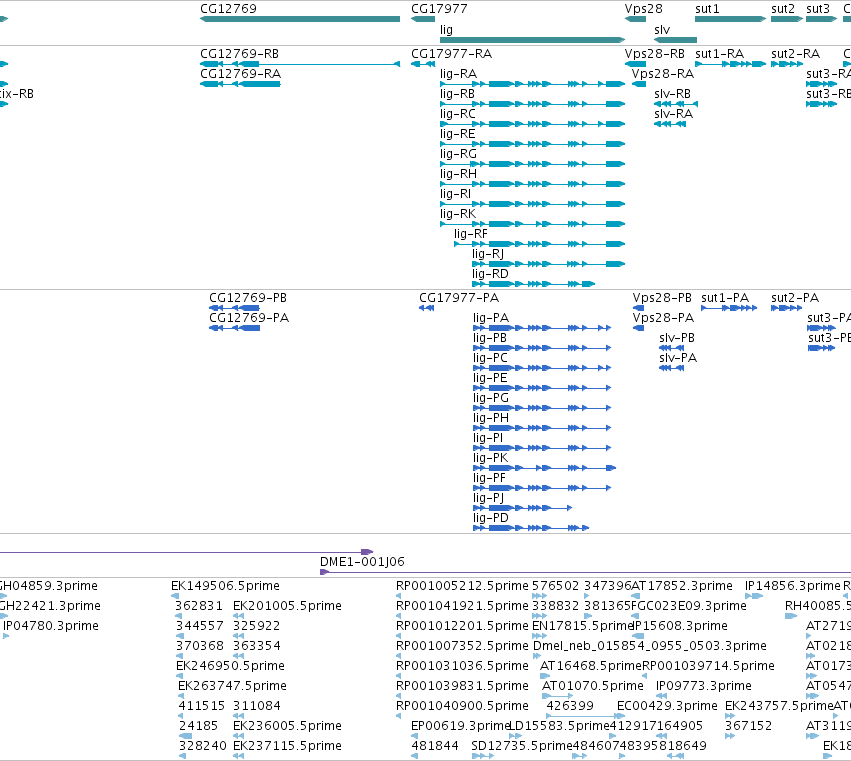
Task: Select transcript sut1-RA
Action: point(731,64)
